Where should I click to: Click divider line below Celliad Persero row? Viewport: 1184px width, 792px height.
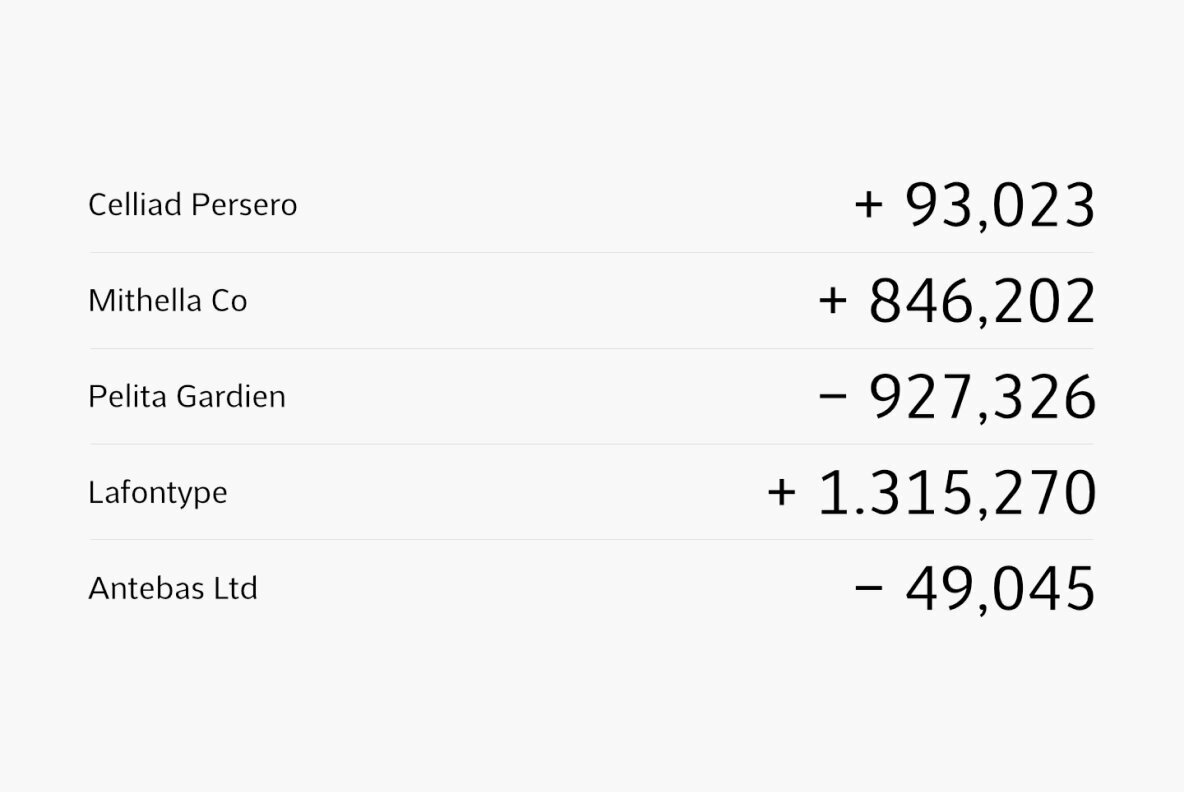[x=591, y=253]
